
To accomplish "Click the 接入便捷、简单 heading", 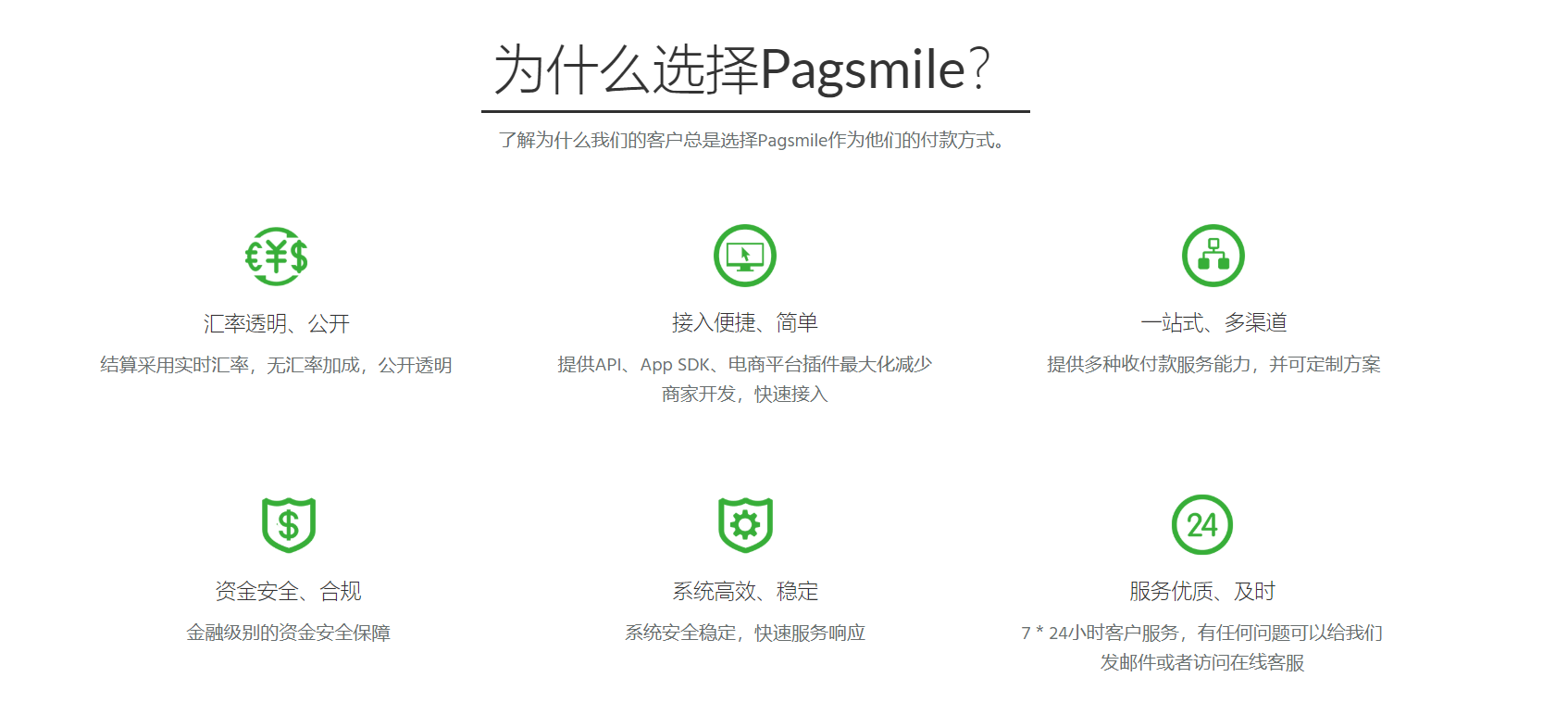I will pyautogui.click(x=744, y=322).
